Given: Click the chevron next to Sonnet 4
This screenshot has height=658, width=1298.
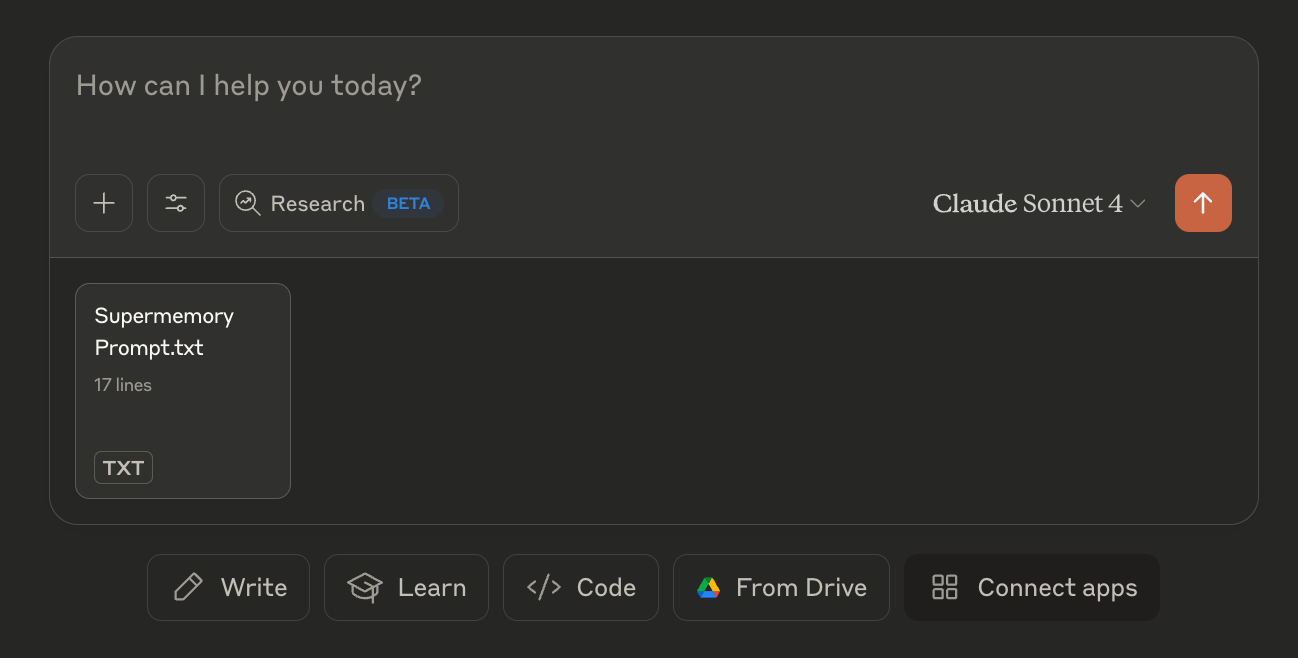Looking at the screenshot, I should (1138, 203).
